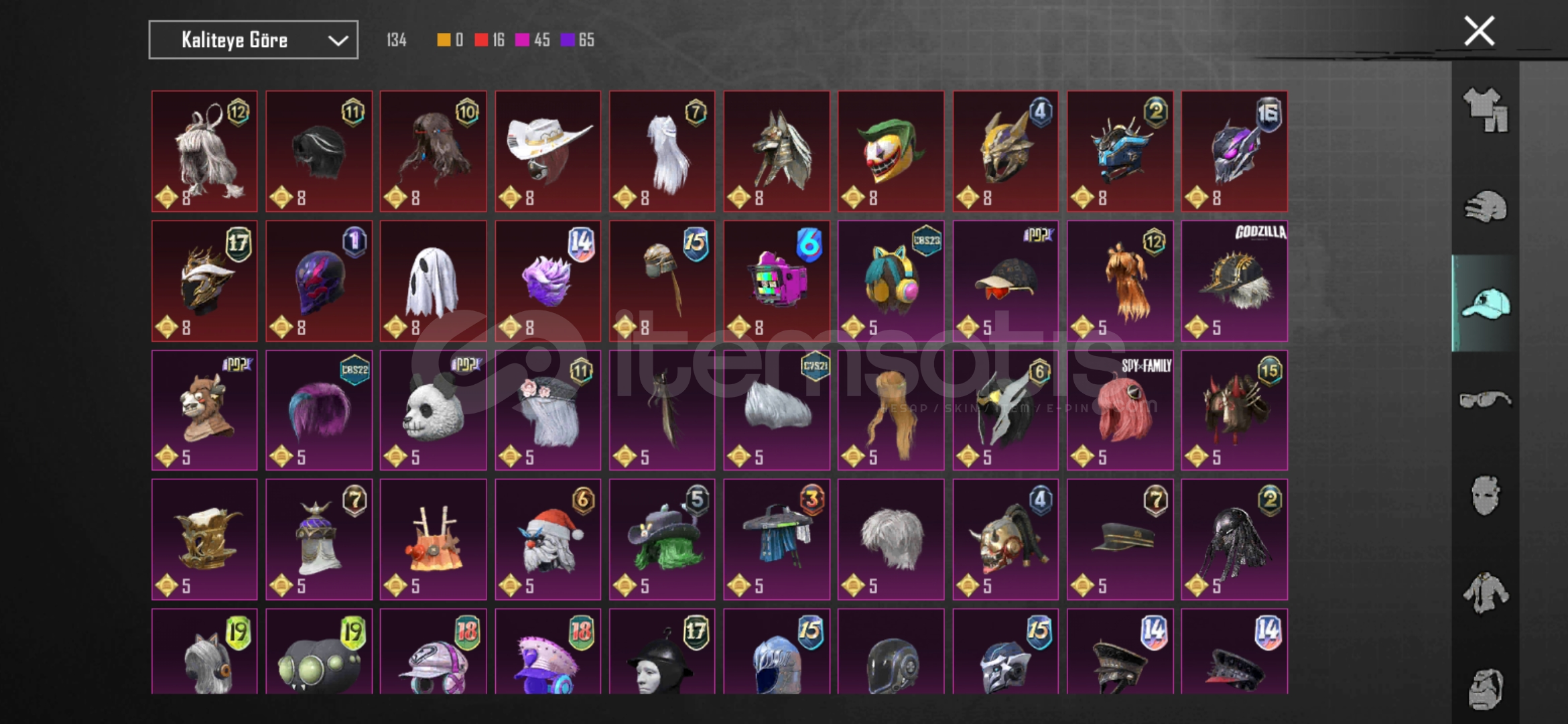Open the outfits category in sidebar
The height and width of the screenshot is (724, 1568).
pos(1486,110)
